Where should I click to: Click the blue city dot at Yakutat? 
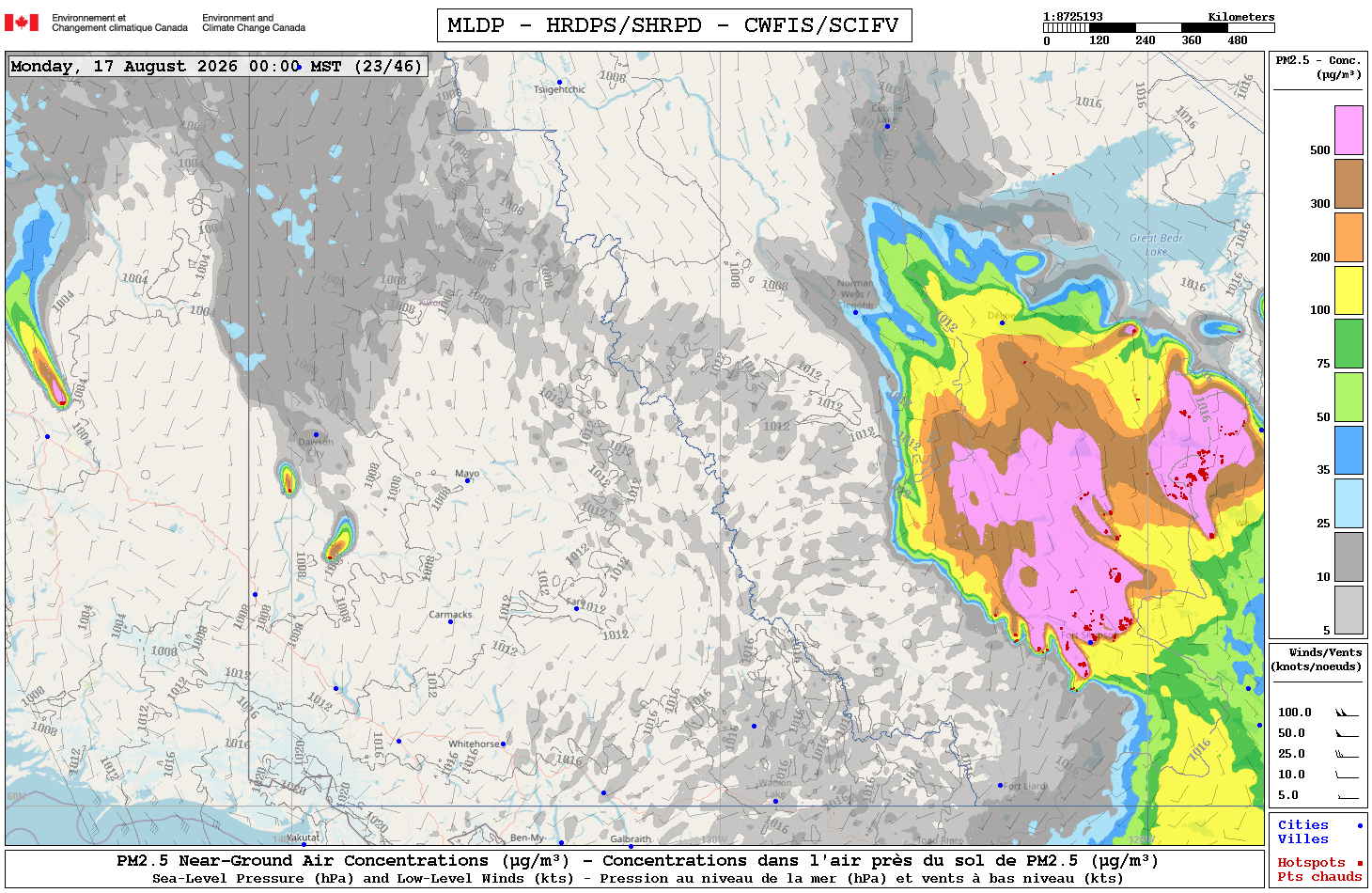tap(304, 844)
